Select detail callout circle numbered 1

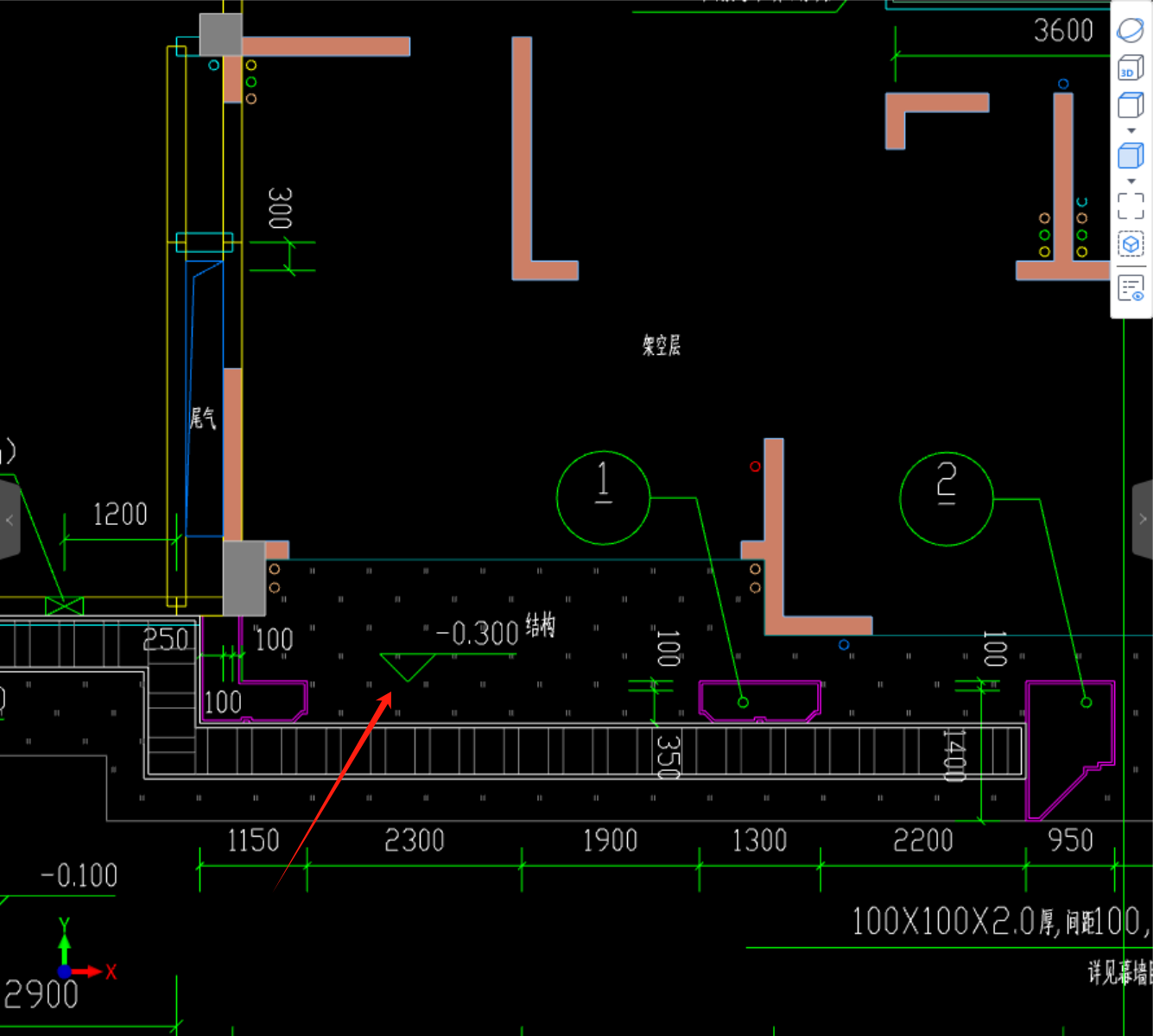603,497
